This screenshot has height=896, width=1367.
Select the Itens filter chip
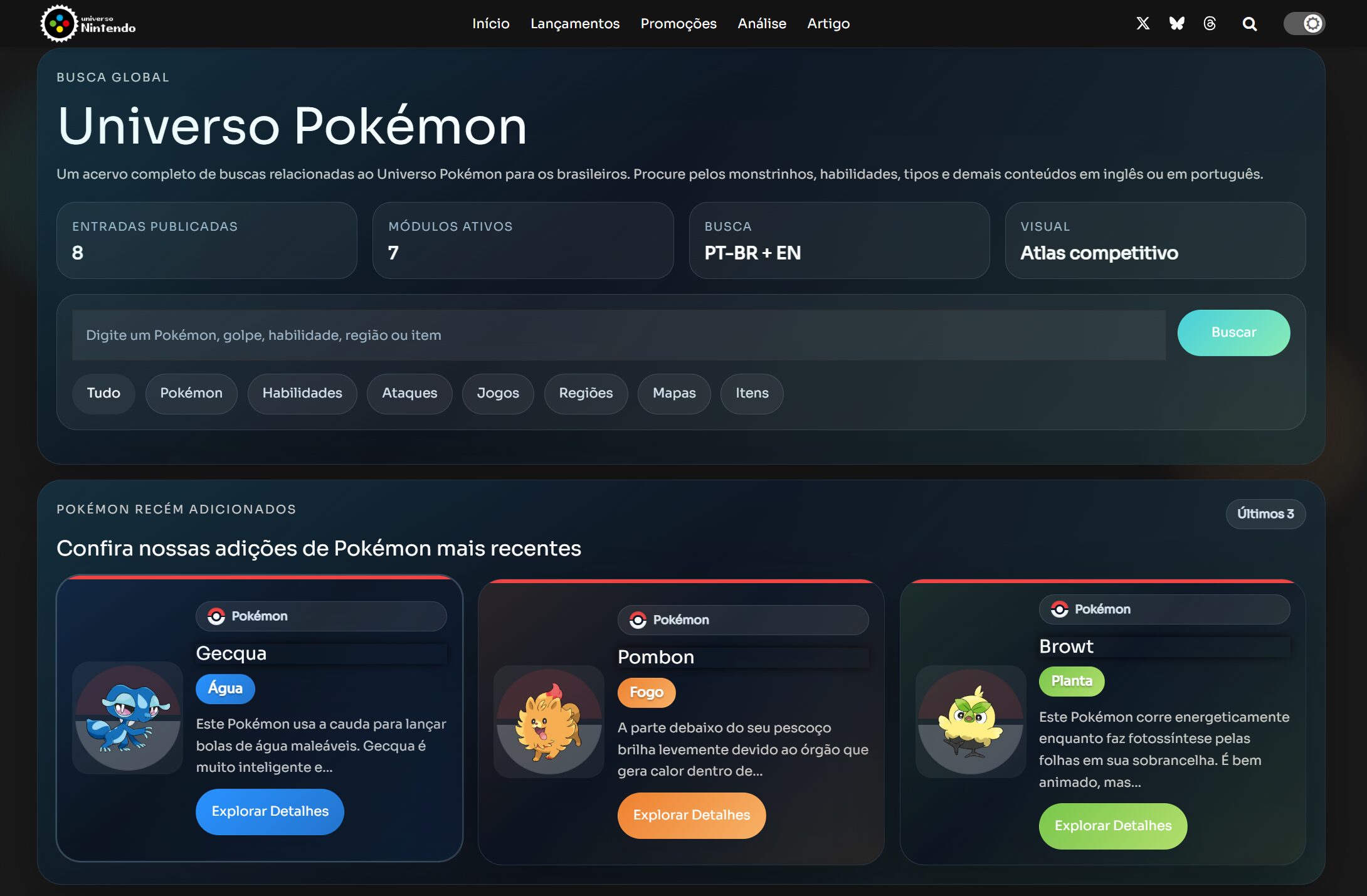point(752,393)
